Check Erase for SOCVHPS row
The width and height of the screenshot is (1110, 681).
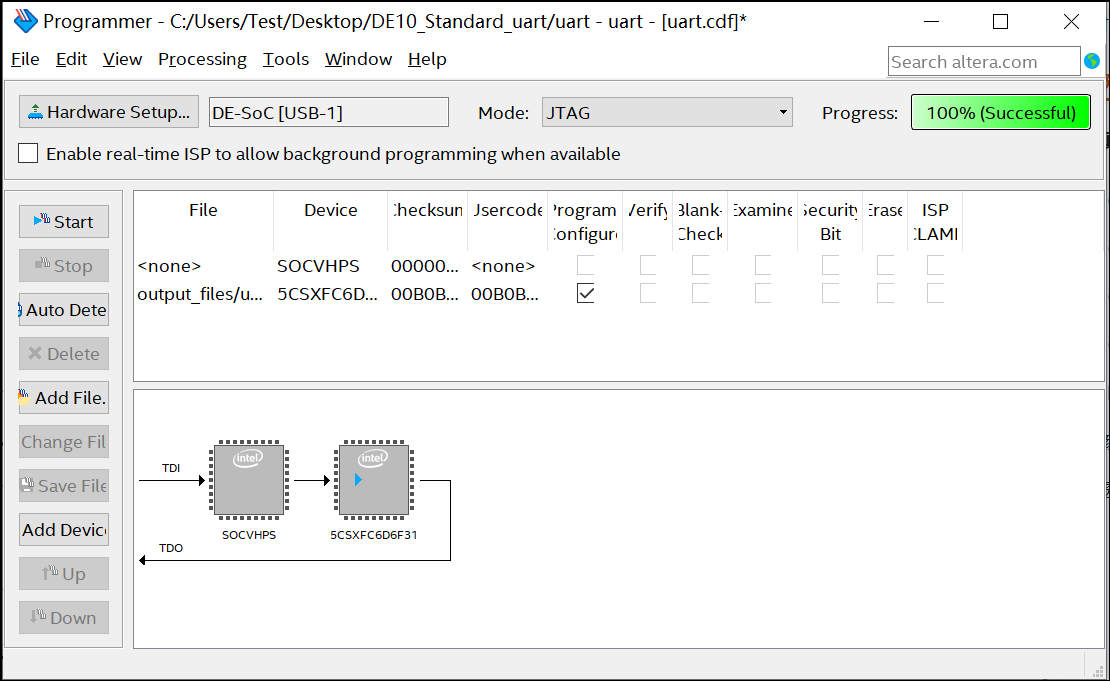coord(885,265)
